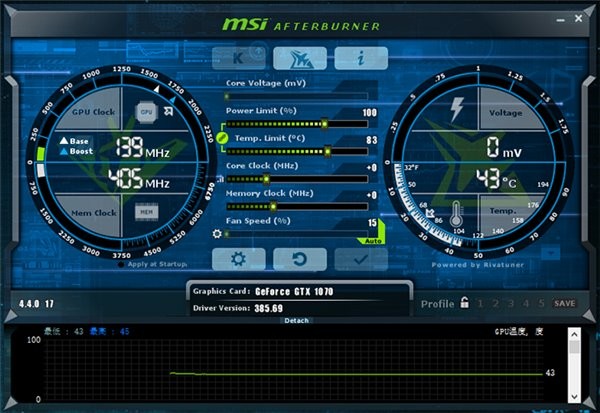Click the 139 MHz GPU clock reading
This screenshot has width=600, height=413.
pyautogui.click(x=143, y=147)
